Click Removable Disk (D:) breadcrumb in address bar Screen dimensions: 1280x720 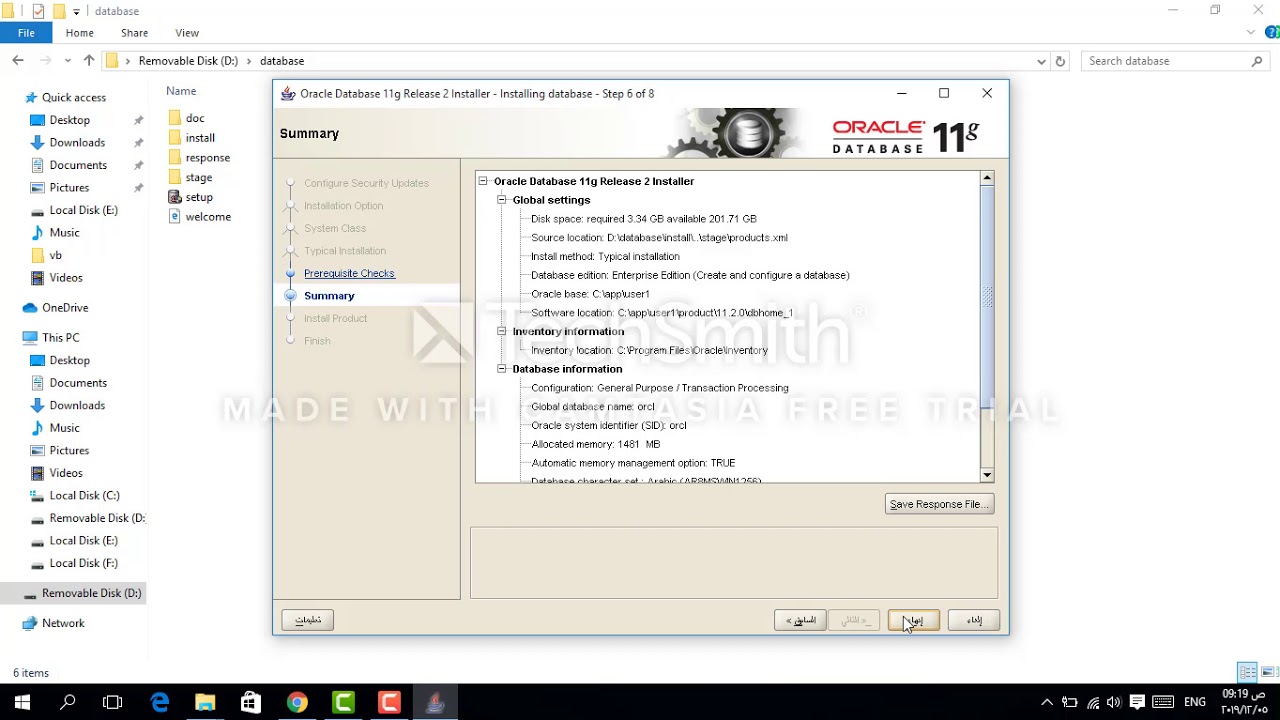[x=188, y=61]
